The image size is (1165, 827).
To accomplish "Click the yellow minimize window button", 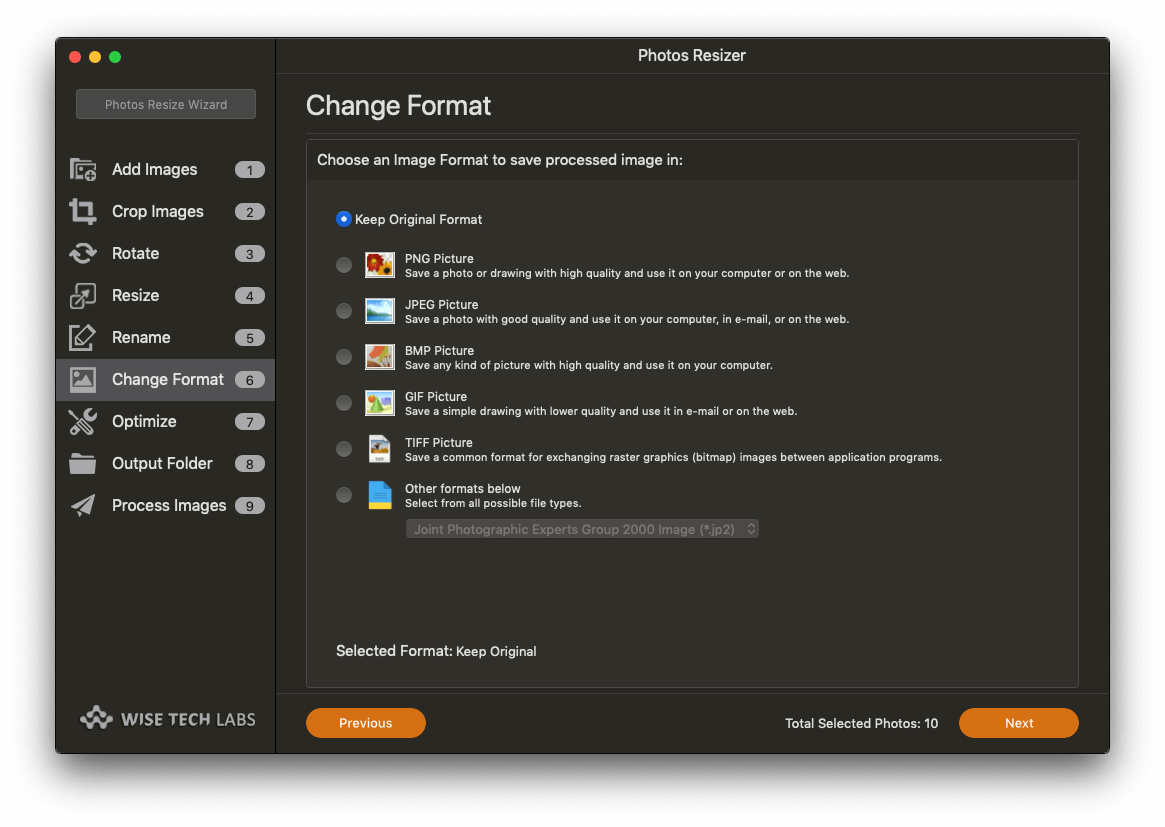I will 95,57.
